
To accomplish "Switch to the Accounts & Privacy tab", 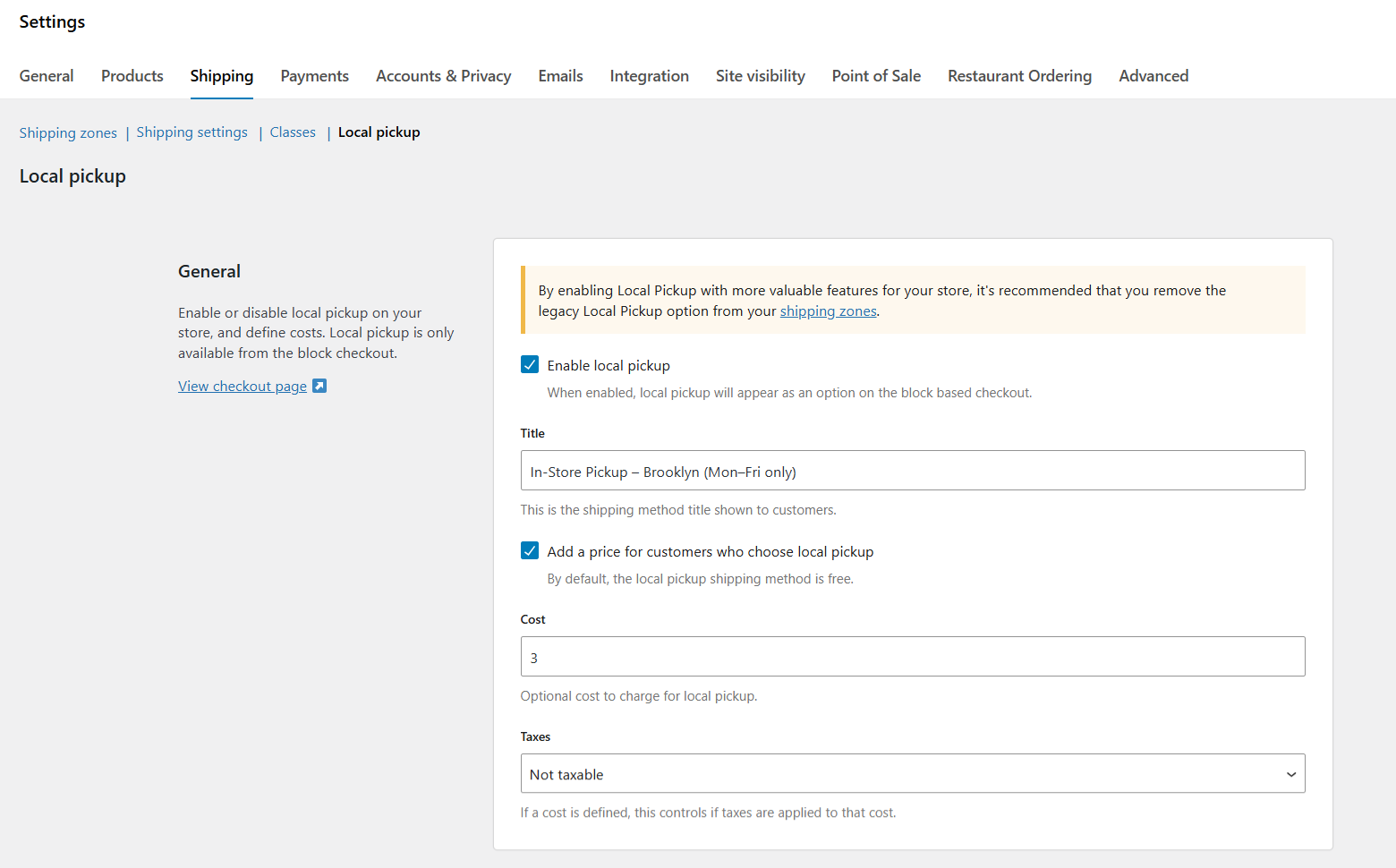I will 443,76.
